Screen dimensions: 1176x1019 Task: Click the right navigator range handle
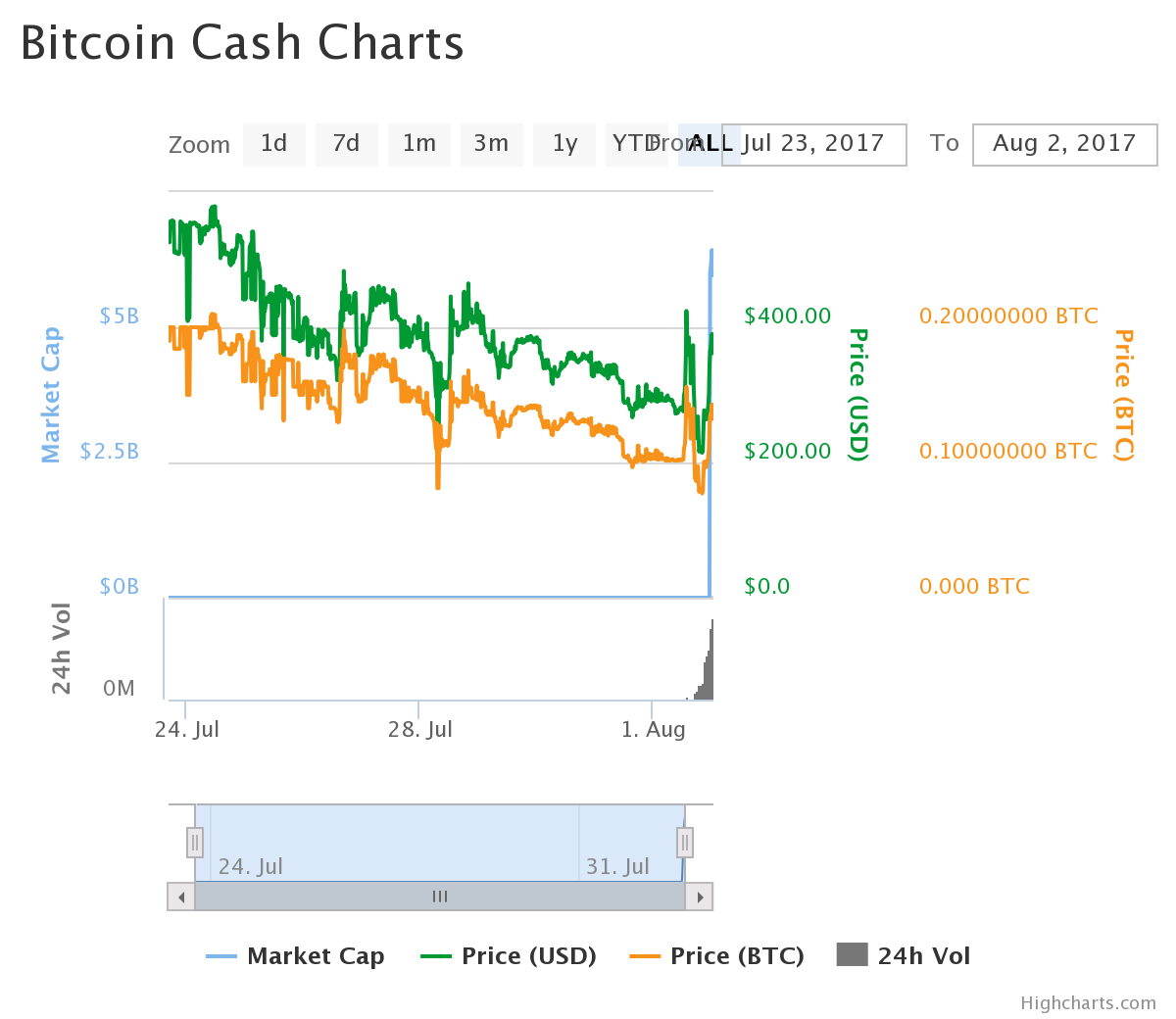pyautogui.click(x=685, y=842)
